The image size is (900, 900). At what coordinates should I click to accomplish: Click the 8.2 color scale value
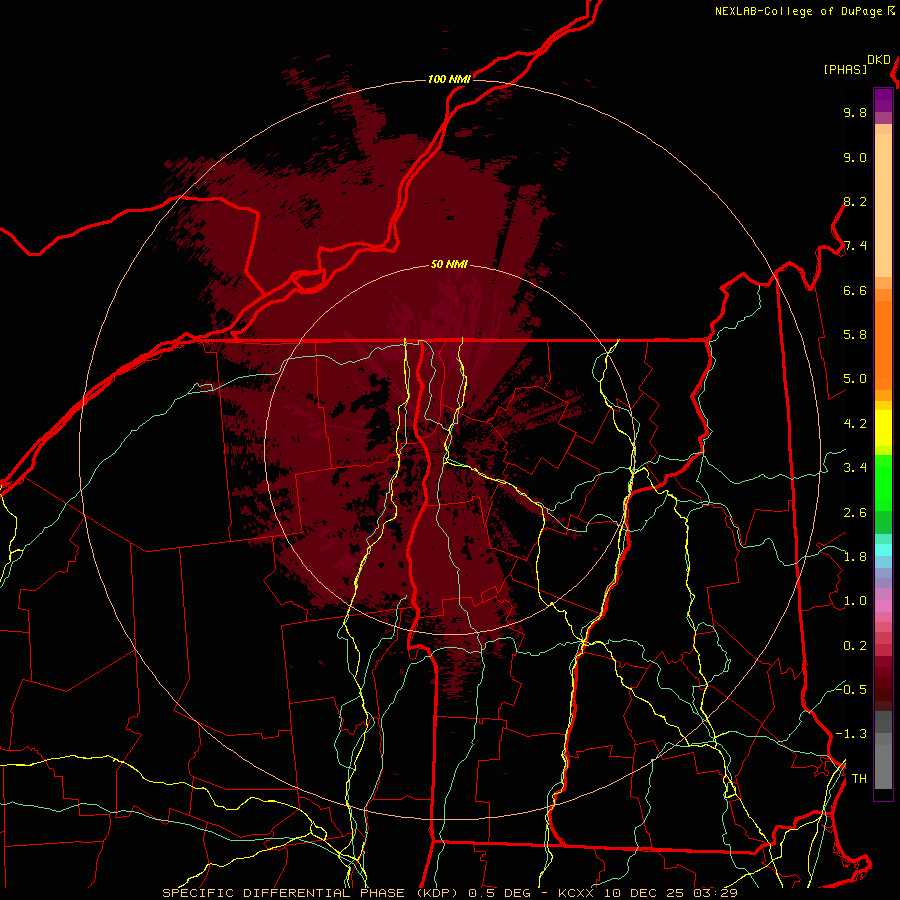(x=855, y=201)
